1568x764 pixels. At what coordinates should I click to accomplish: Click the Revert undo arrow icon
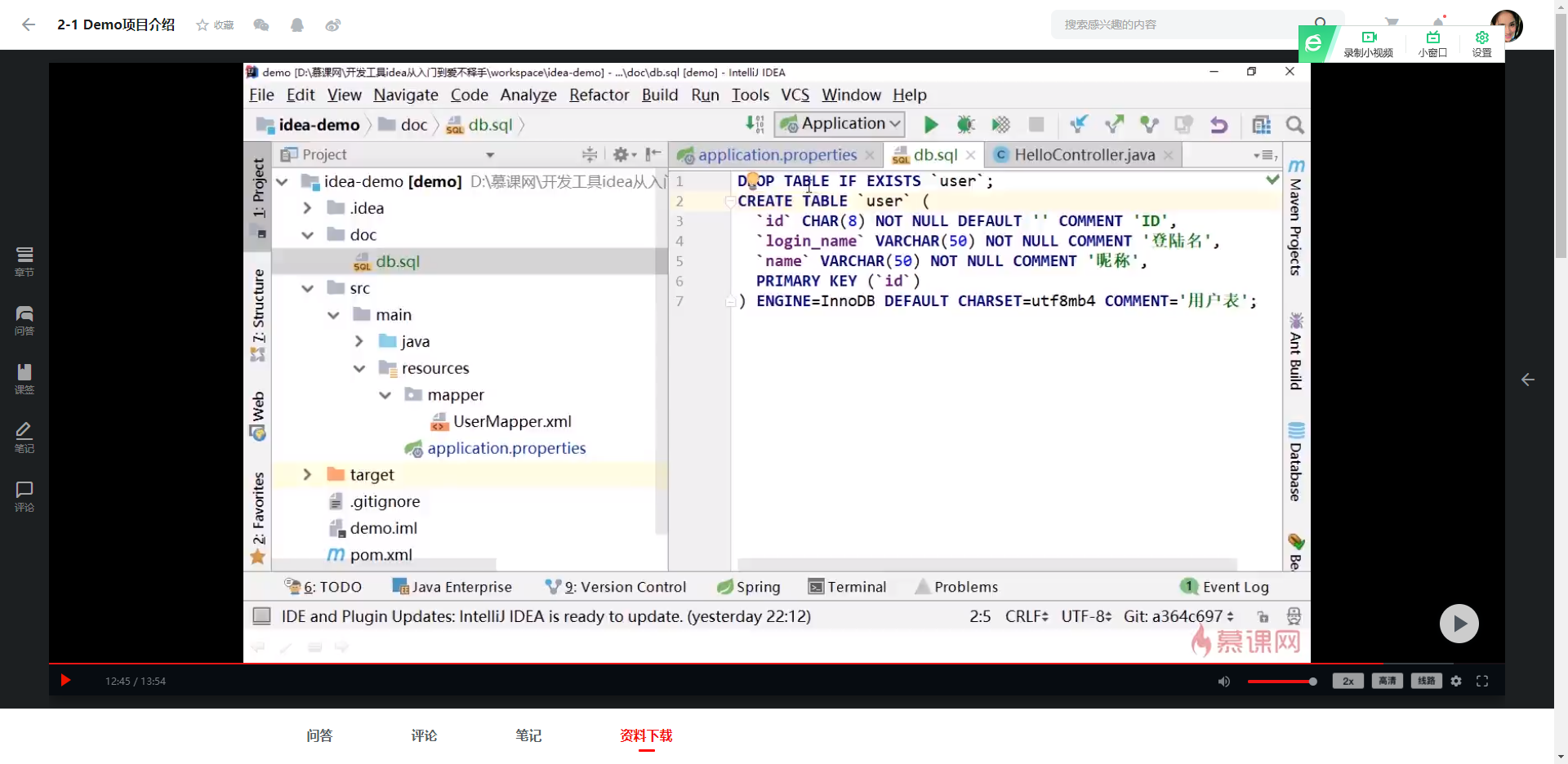[x=1218, y=124]
